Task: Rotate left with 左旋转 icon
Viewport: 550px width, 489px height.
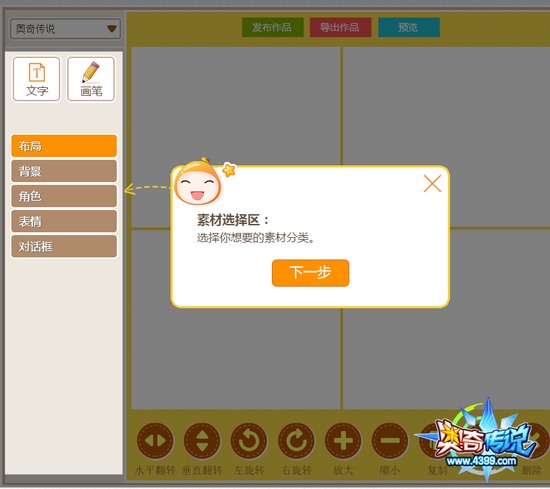Action: point(249,441)
